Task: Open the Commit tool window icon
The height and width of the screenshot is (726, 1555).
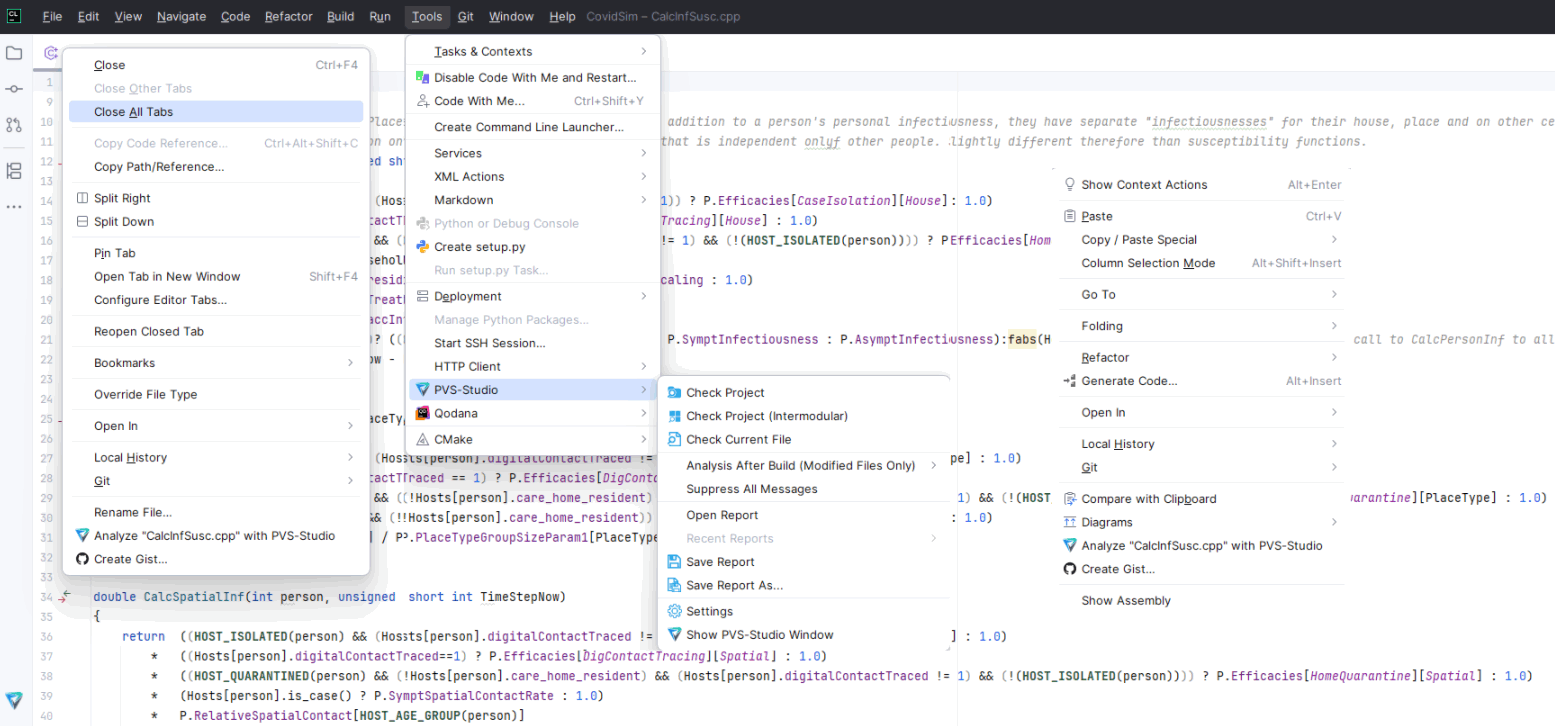Action: point(14,90)
